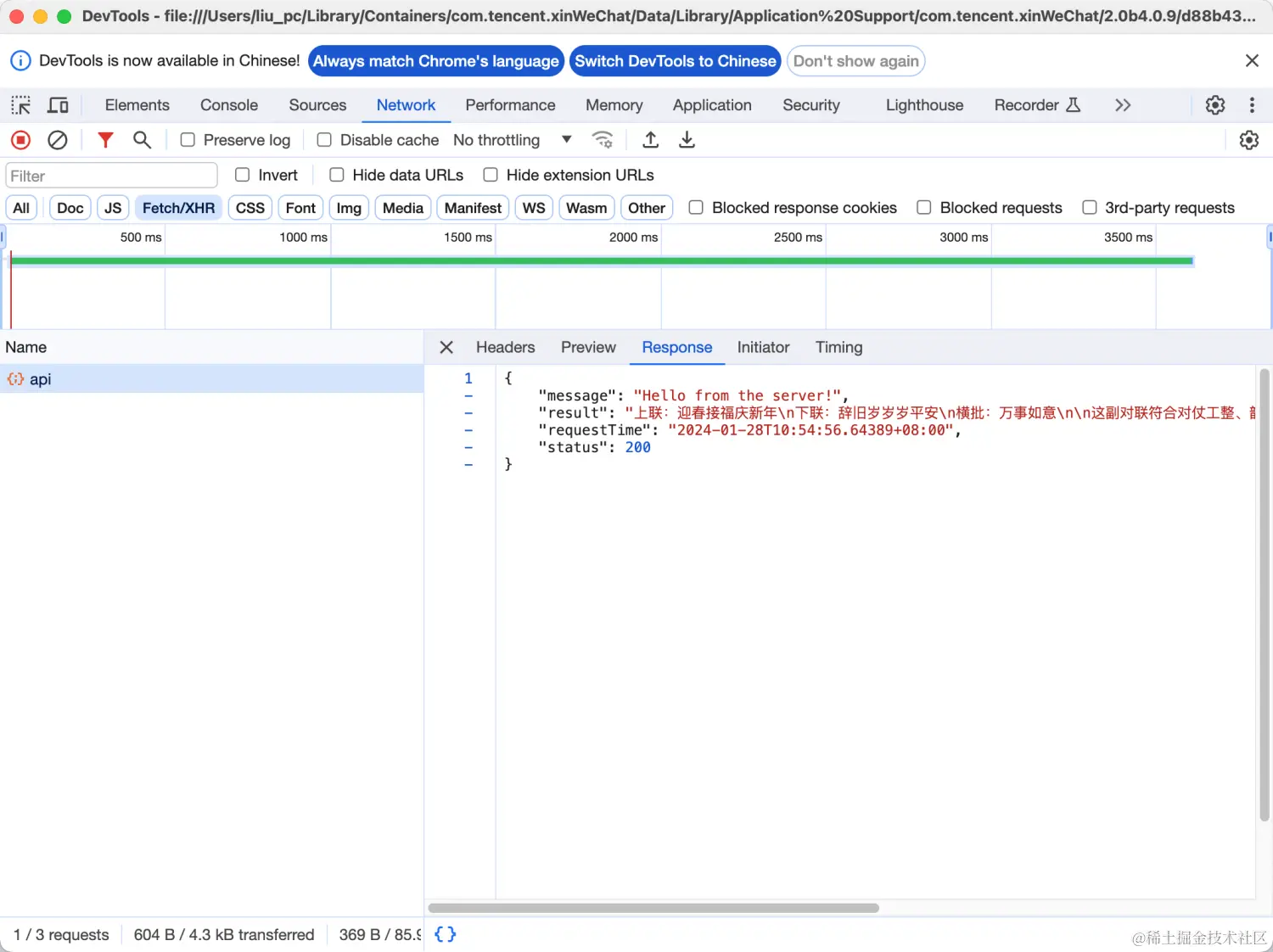Click the info icon in language banner

20,60
